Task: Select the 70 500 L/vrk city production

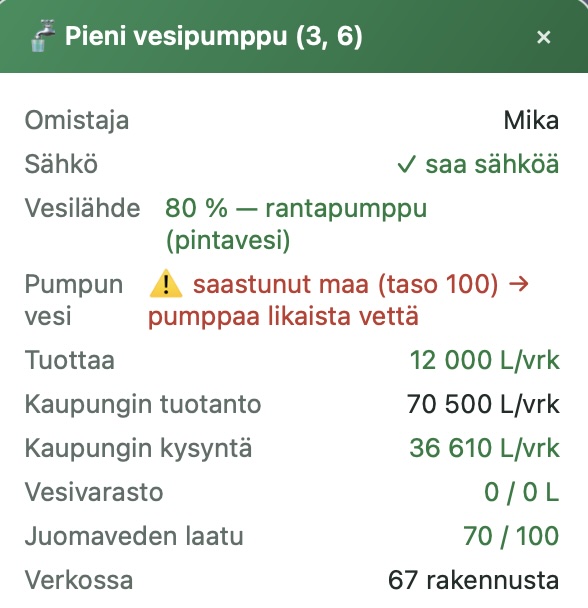Action: [483, 404]
